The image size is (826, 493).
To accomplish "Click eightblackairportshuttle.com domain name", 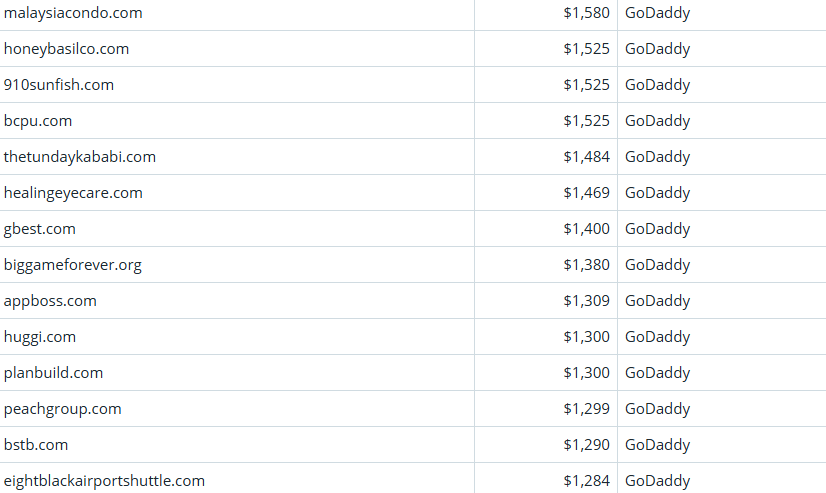I will [104, 481].
